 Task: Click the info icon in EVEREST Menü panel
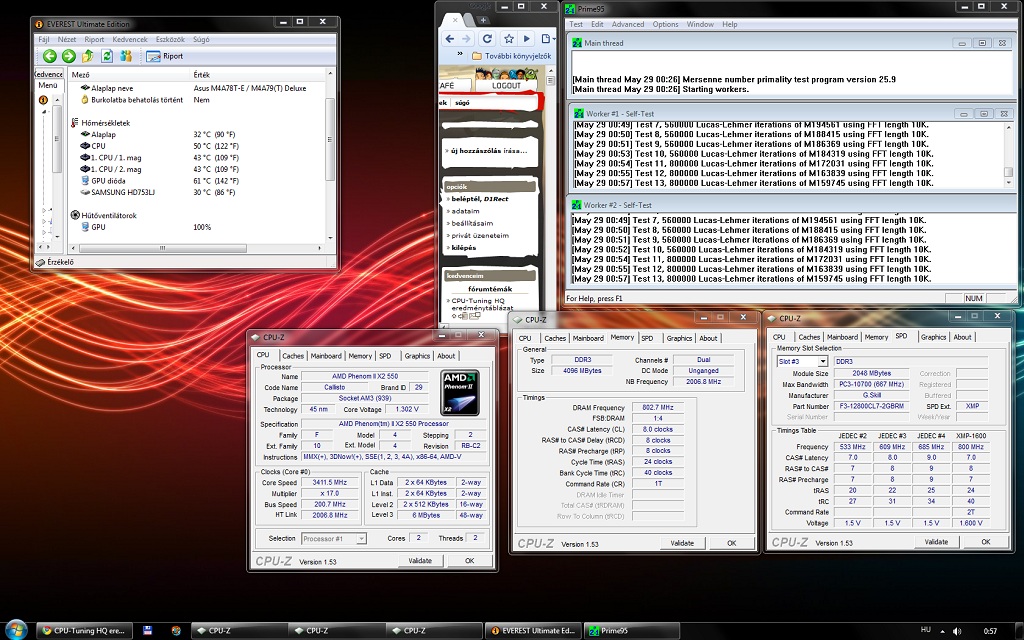click(x=43, y=100)
